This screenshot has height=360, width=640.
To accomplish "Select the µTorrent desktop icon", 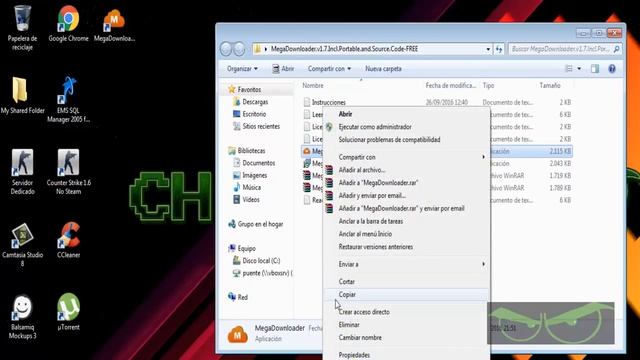I will click(x=69, y=312).
